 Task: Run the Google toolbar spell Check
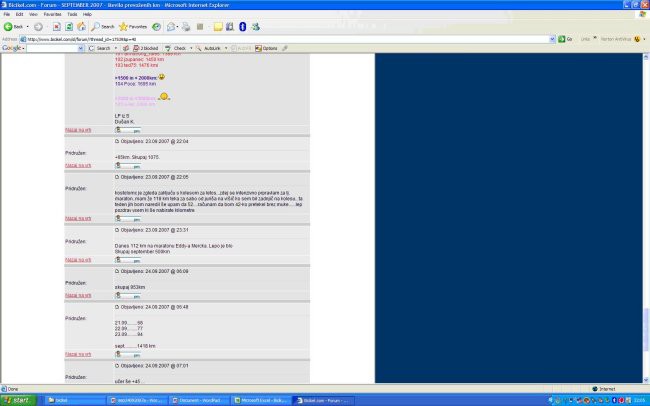(x=175, y=48)
